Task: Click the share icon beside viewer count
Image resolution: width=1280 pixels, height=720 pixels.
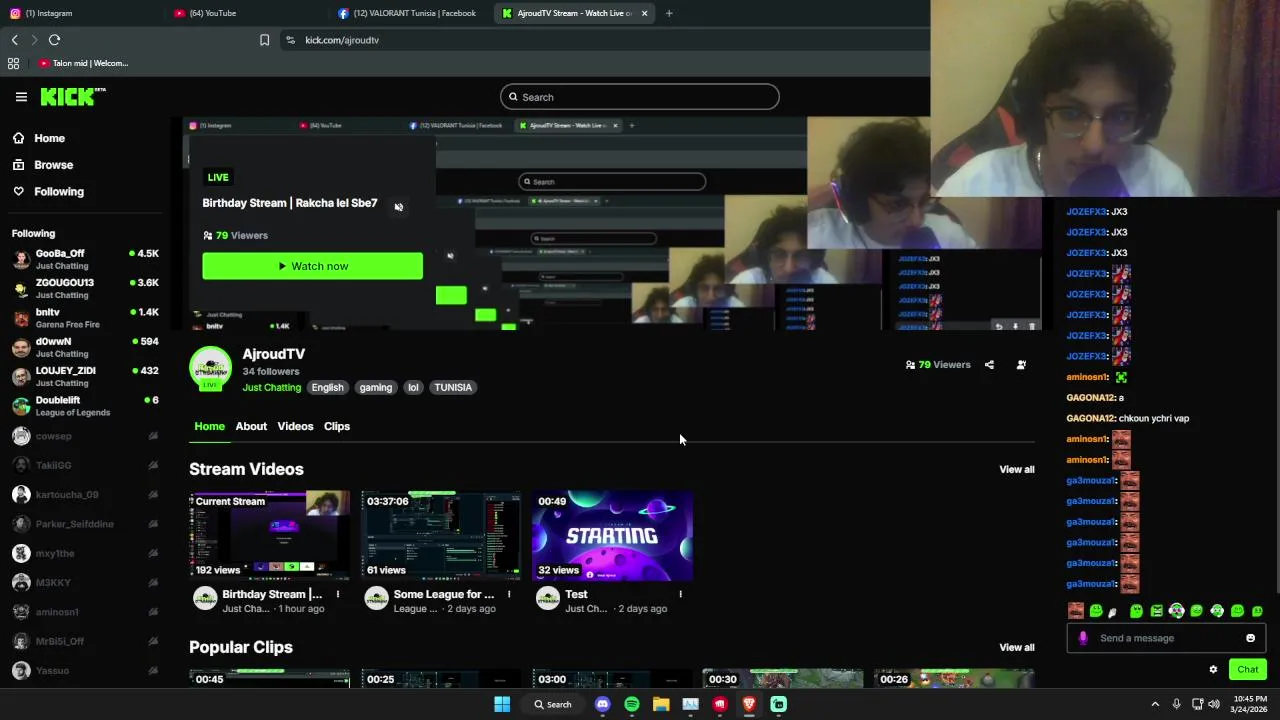Action: (x=989, y=365)
